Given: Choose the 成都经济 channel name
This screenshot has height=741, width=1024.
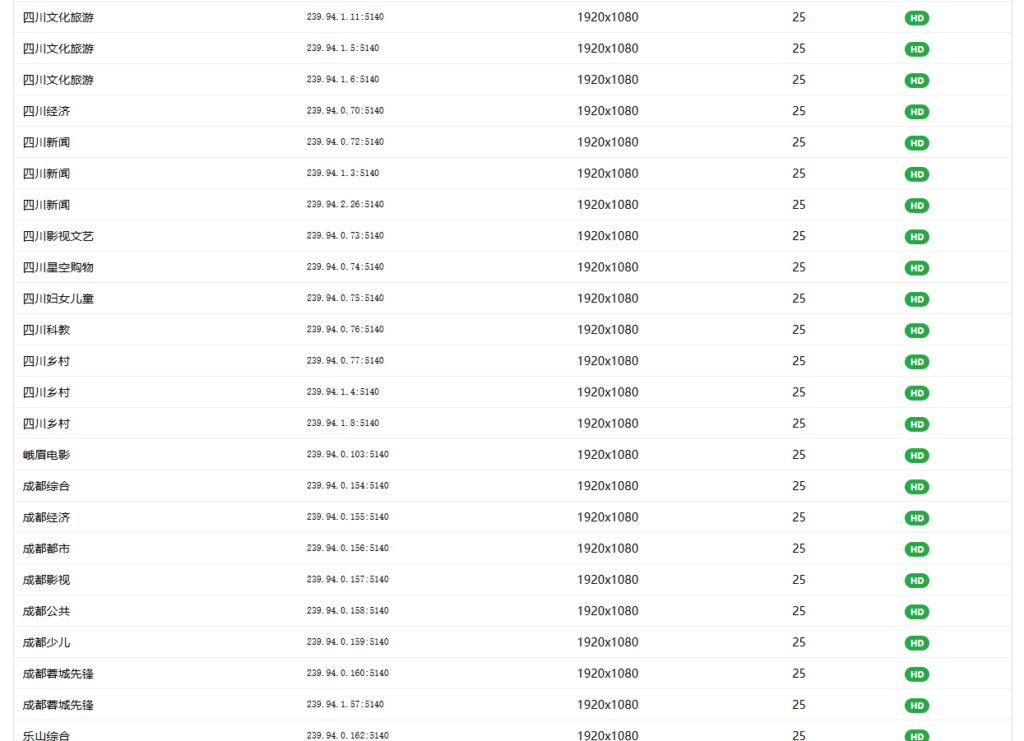Looking at the screenshot, I should tap(46, 518).
